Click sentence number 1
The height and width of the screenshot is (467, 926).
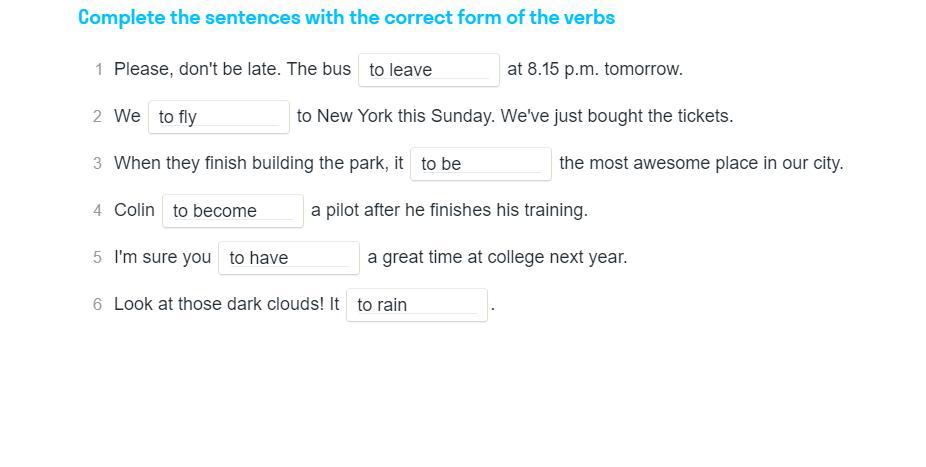click(x=98, y=70)
